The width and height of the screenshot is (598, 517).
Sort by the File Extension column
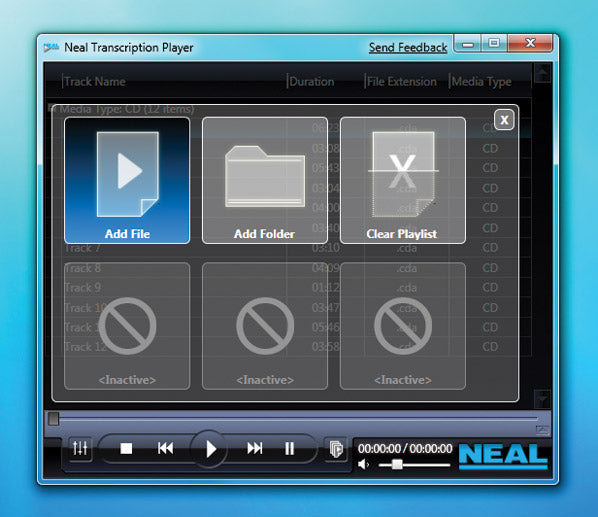pyautogui.click(x=402, y=82)
